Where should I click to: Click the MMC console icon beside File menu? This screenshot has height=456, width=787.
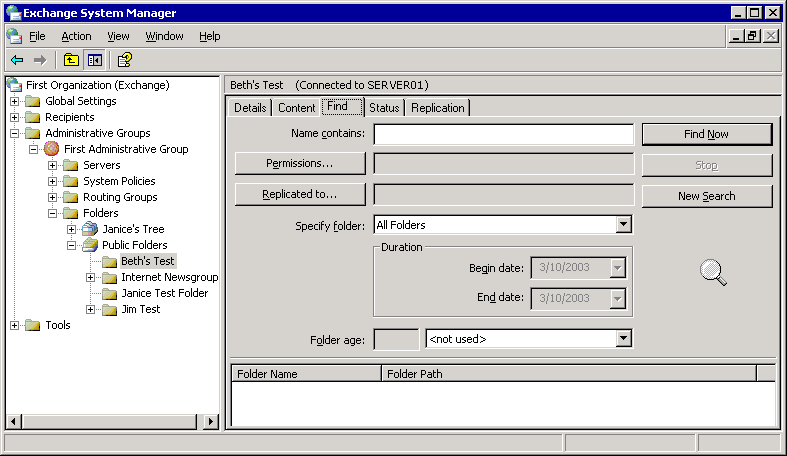[14, 36]
